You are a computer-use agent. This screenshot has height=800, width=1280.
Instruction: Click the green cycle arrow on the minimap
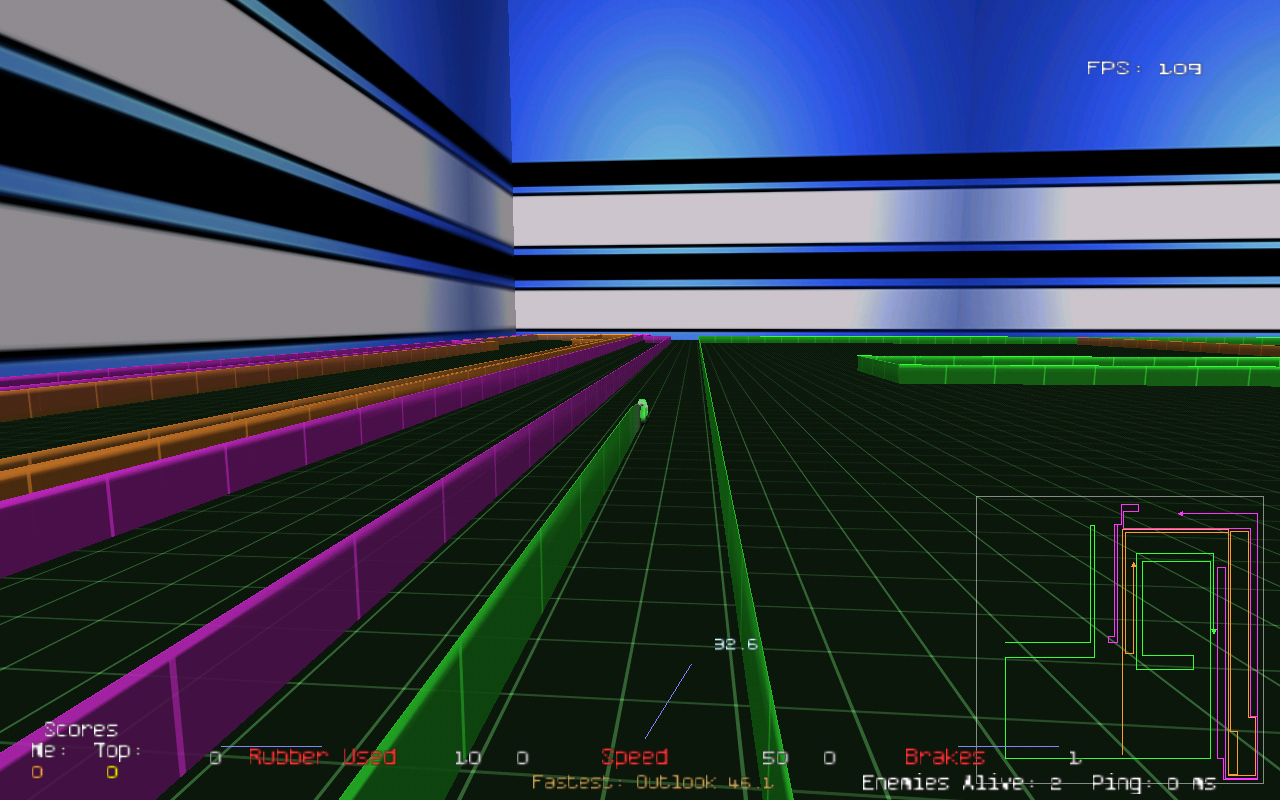pyautogui.click(x=1214, y=631)
